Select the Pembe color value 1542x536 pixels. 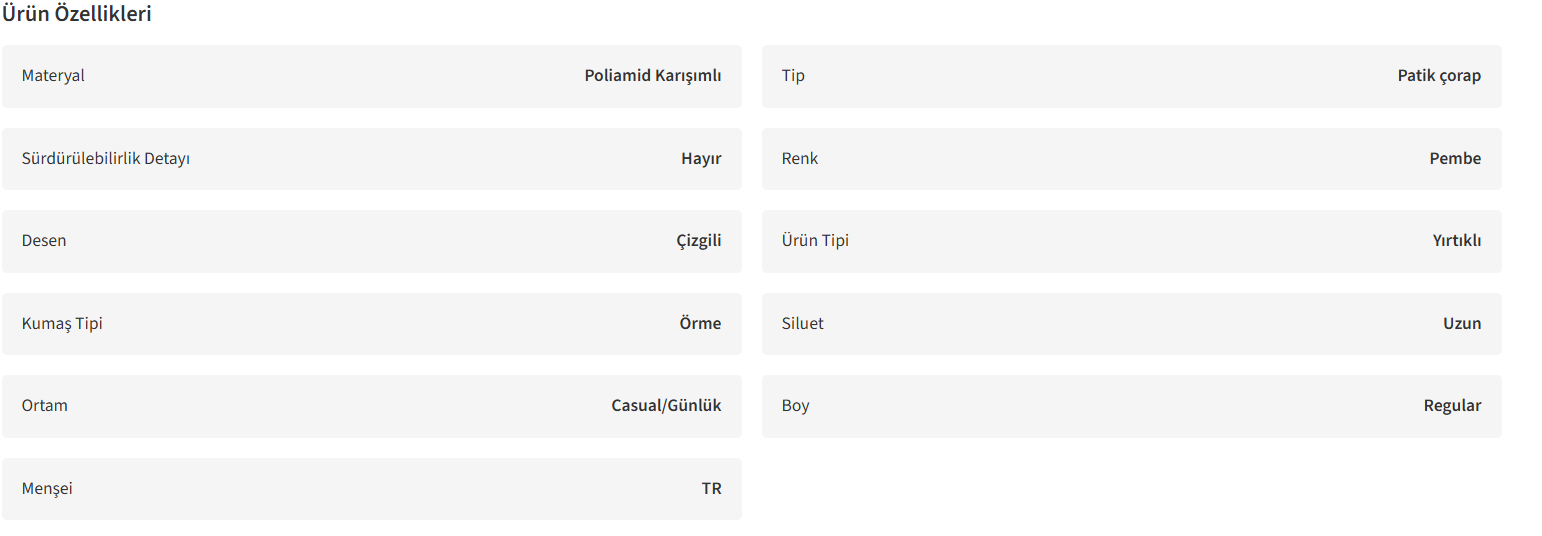coord(1455,159)
